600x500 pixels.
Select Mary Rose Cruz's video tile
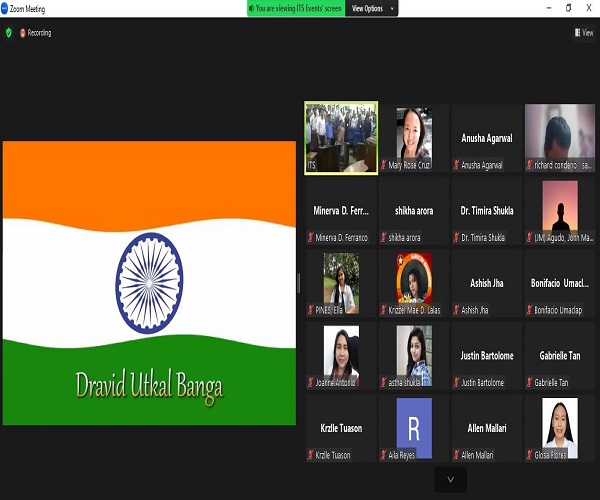[x=414, y=138]
